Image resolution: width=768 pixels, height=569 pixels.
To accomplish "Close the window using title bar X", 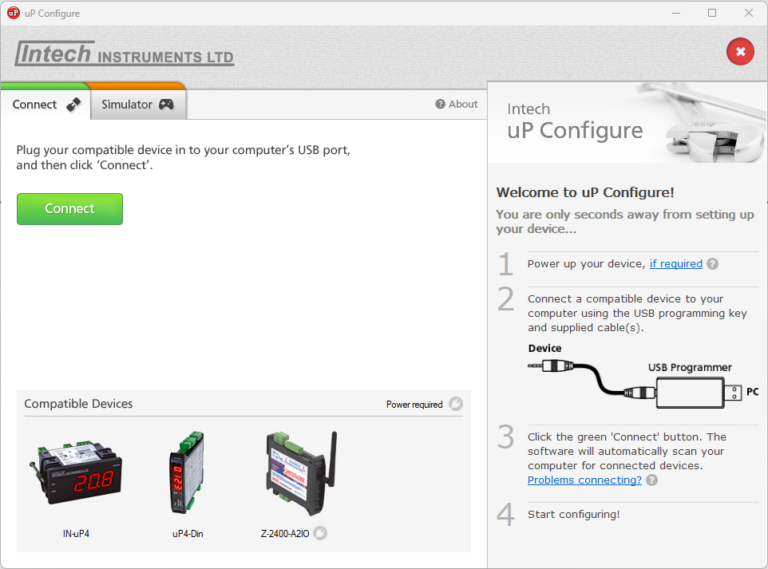I will point(748,13).
